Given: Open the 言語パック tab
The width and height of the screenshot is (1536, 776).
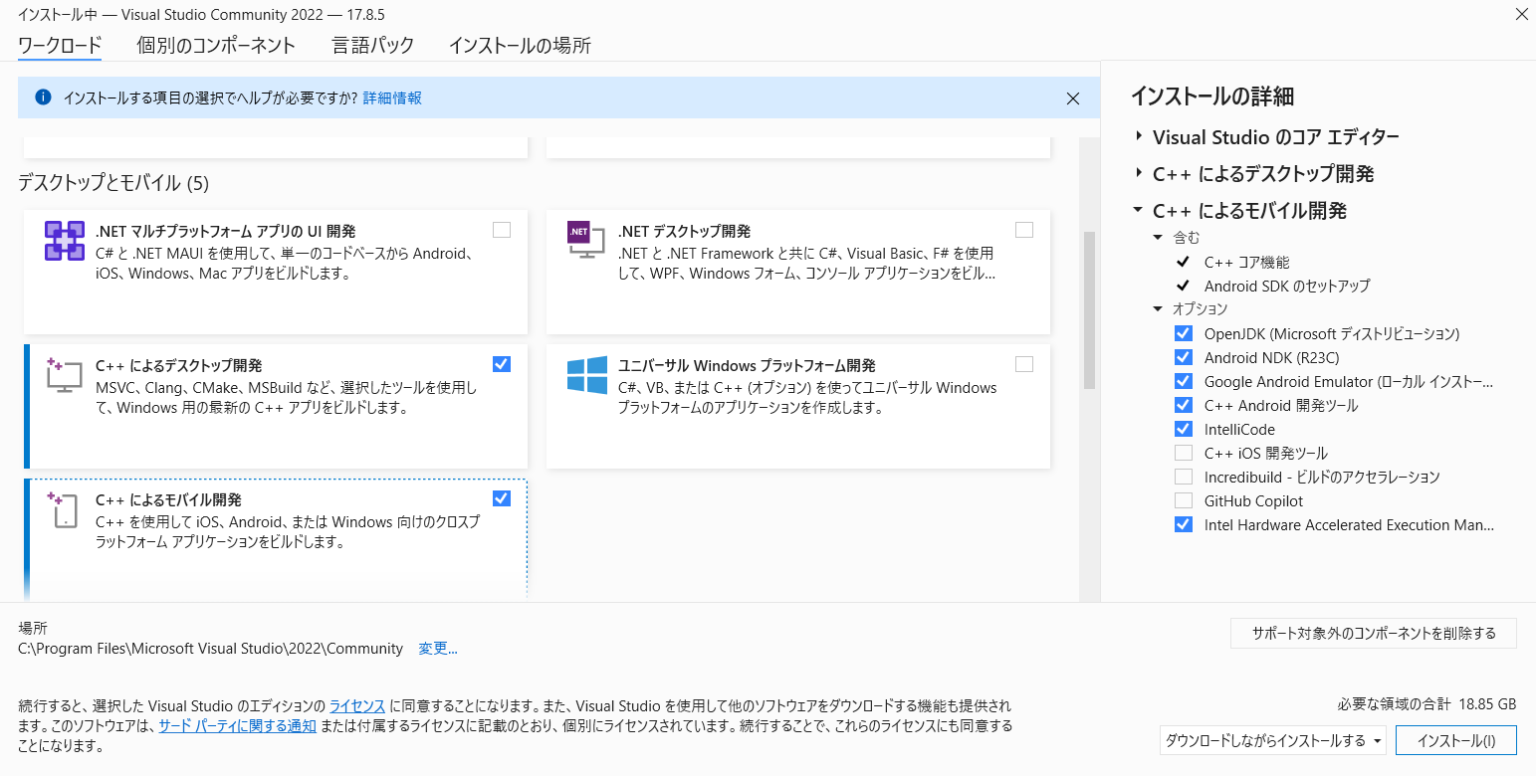Looking at the screenshot, I should 372,45.
